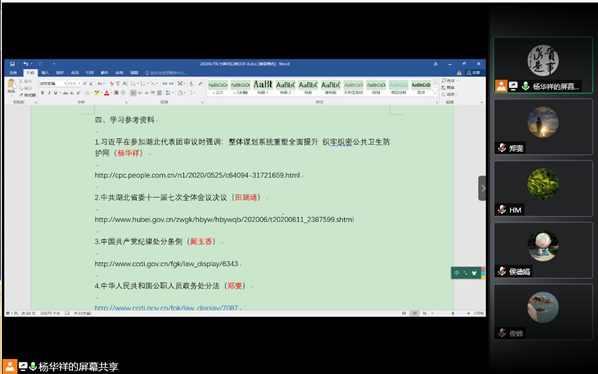Image resolution: width=598 pixels, height=374 pixels.
Task: Click the red font color button
Action: (107, 93)
